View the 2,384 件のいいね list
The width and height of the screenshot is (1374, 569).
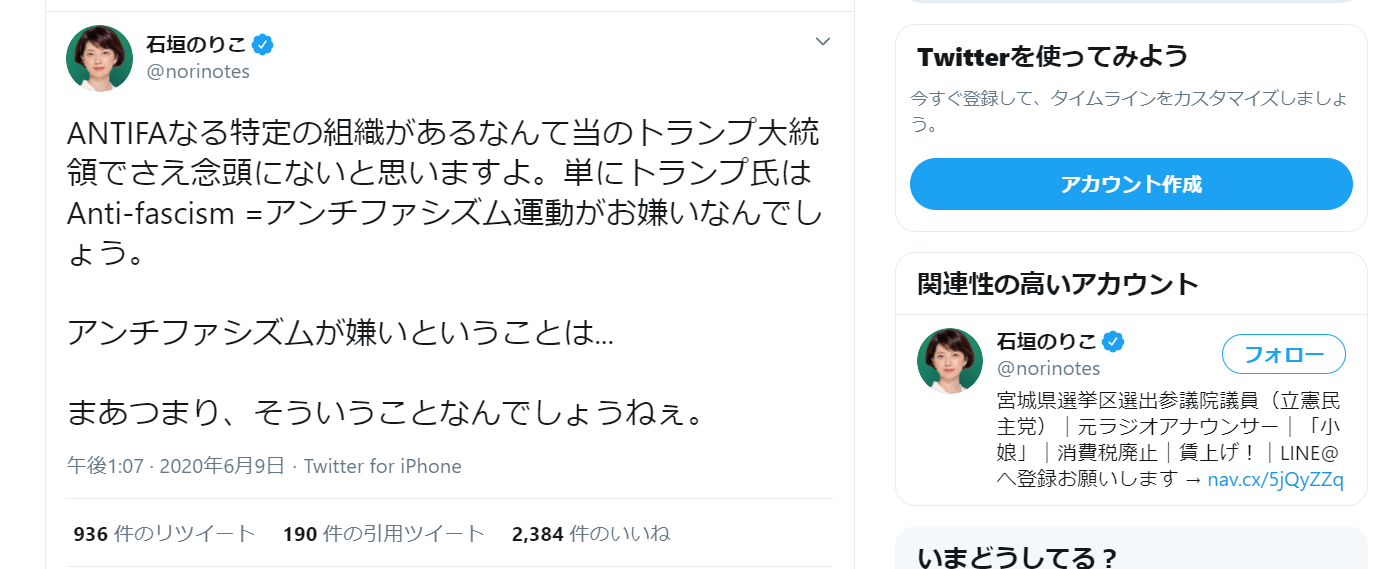[590, 534]
